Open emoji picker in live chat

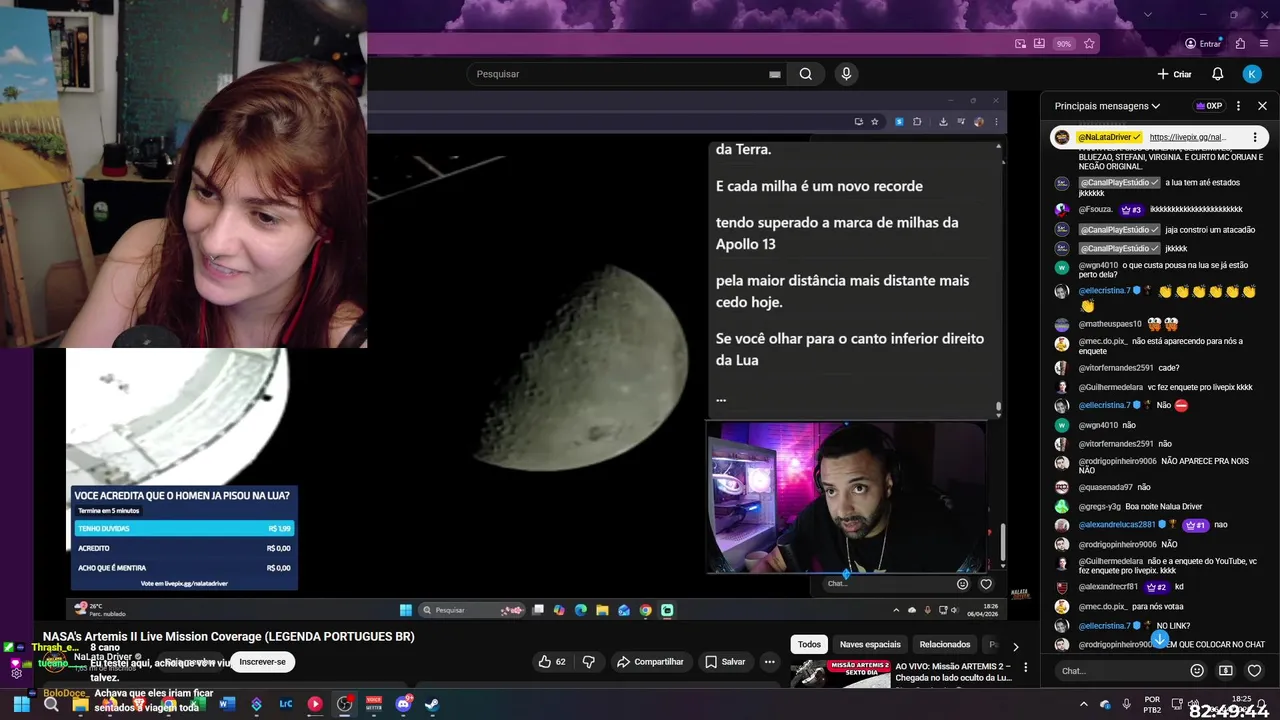pos(1197,671)
